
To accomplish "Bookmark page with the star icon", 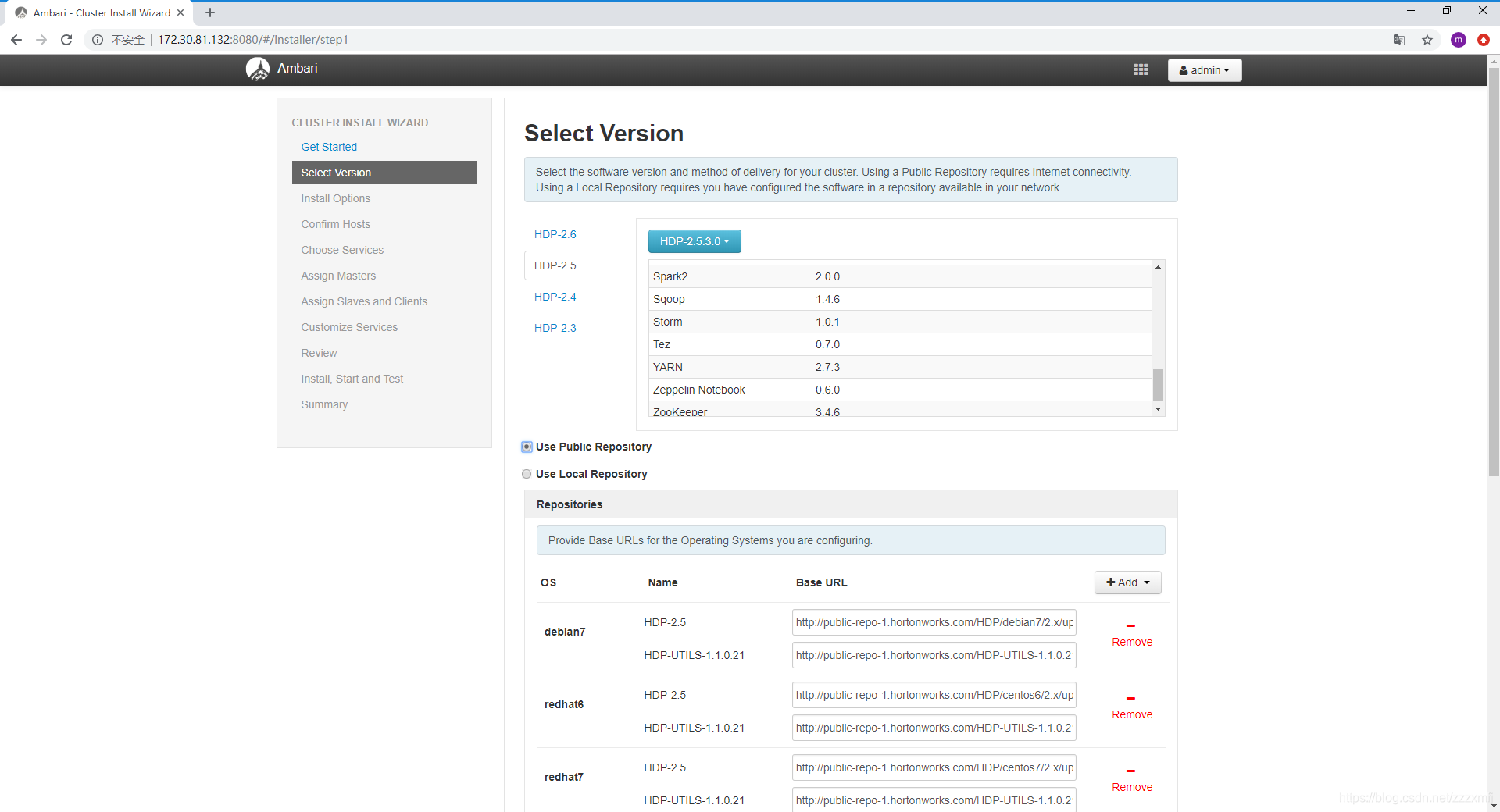I will (x=1427, y=40).
